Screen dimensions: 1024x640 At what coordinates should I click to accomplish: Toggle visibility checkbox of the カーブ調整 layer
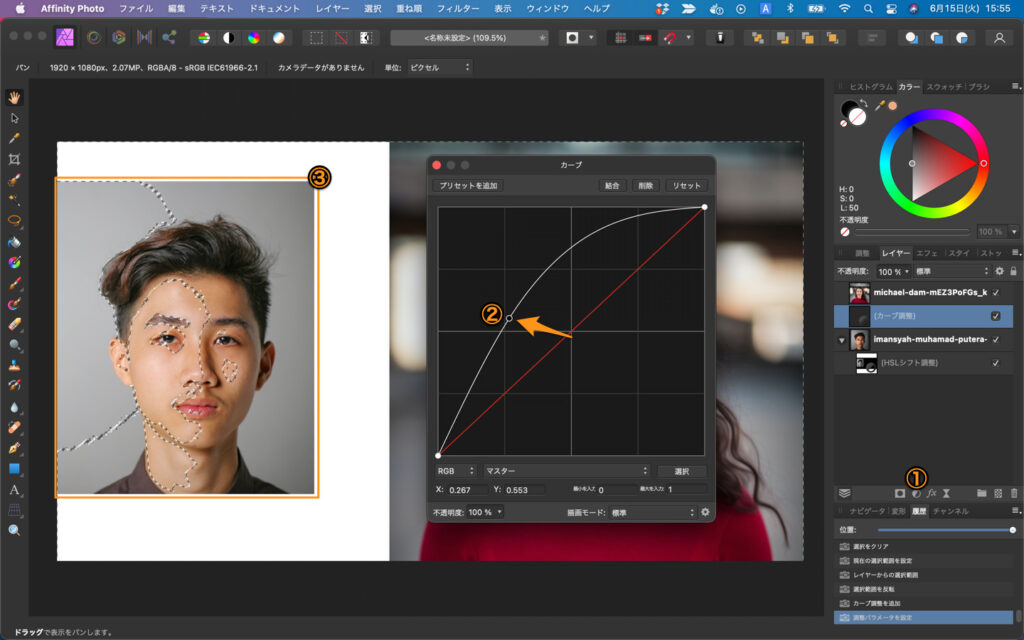(x=995, y=316)
